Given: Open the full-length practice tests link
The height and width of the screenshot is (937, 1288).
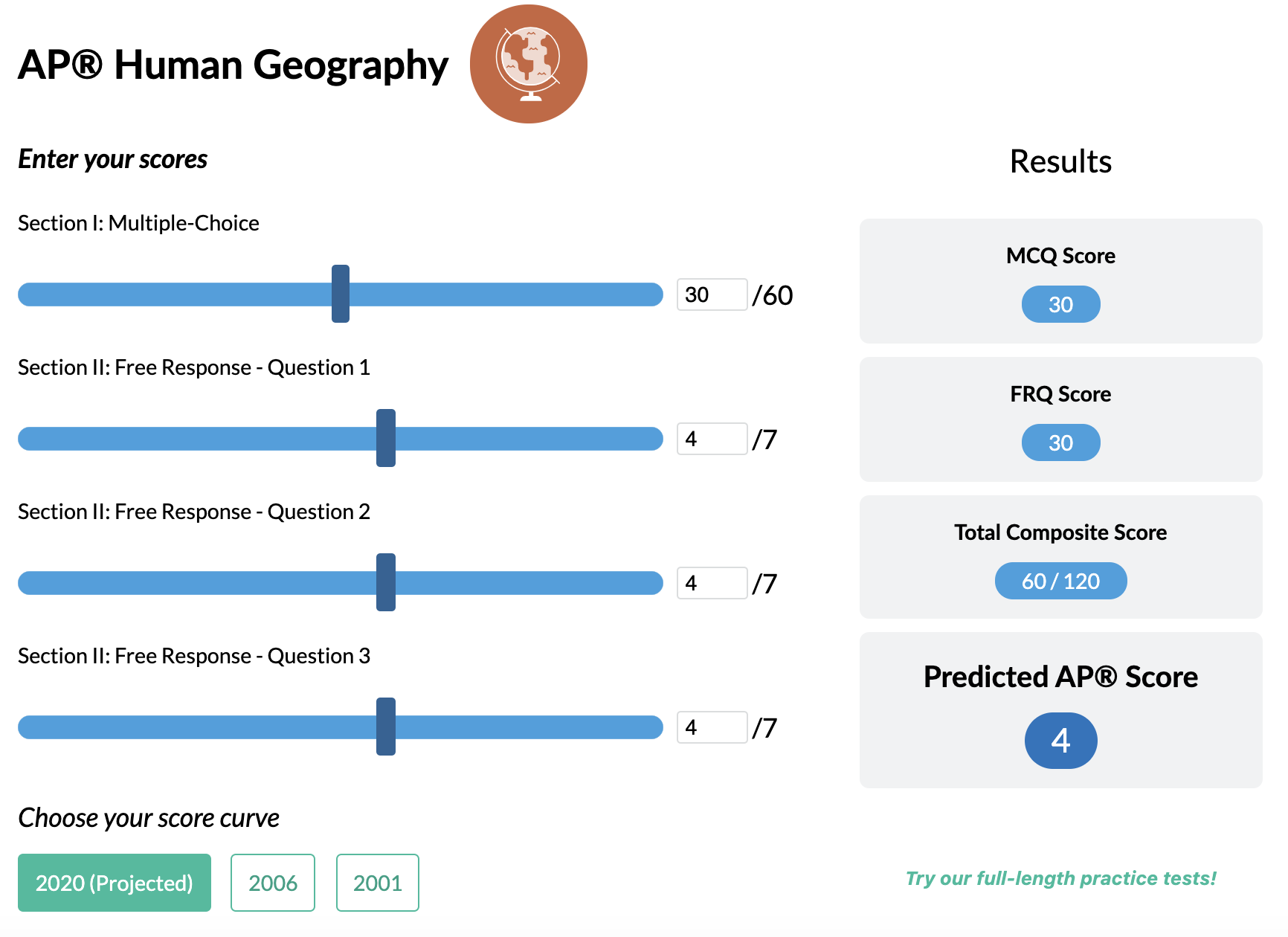Looking at the screenshot, I should 1061,878.
